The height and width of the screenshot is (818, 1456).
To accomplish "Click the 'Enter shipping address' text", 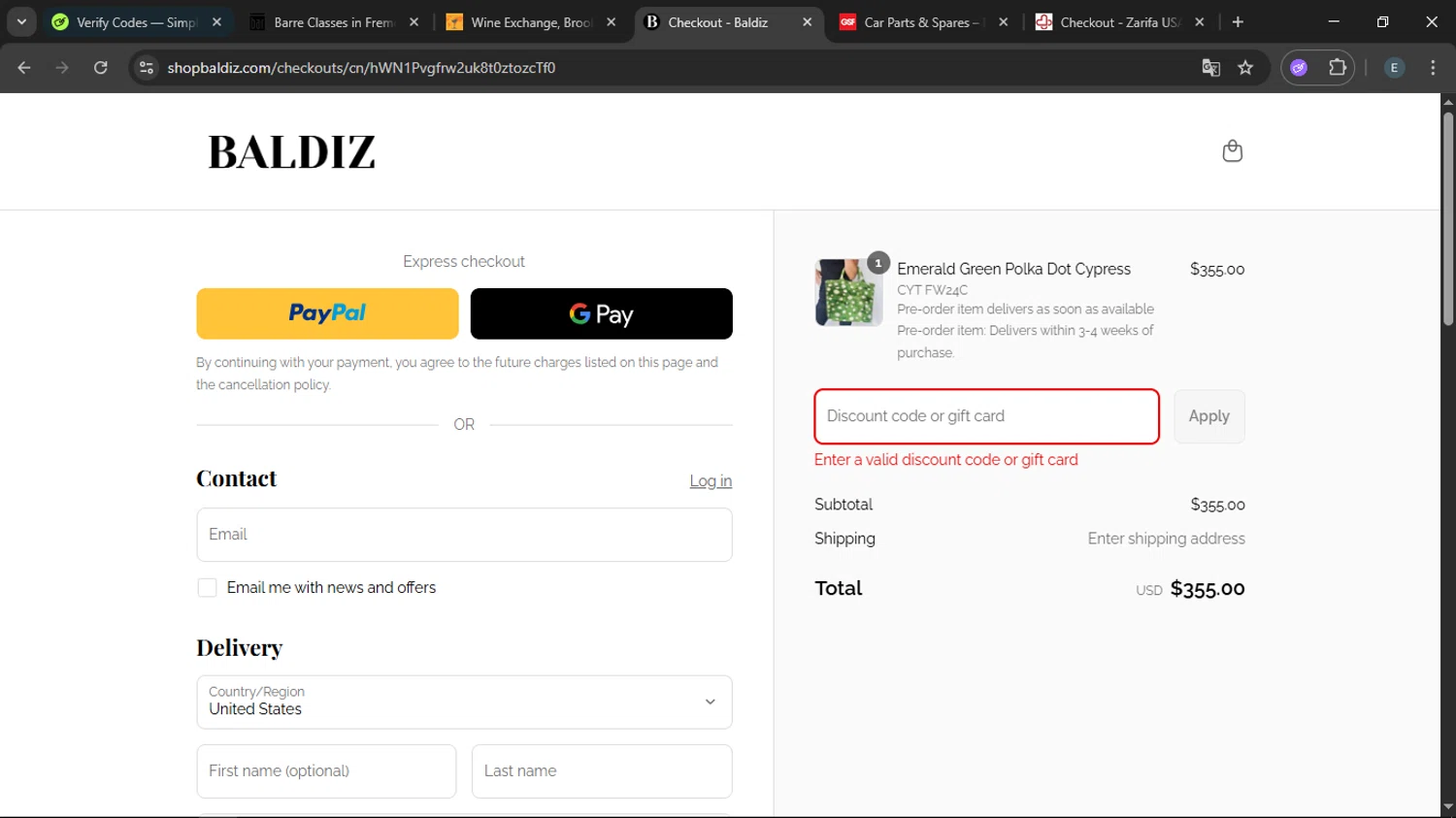I will point(1166,539).
